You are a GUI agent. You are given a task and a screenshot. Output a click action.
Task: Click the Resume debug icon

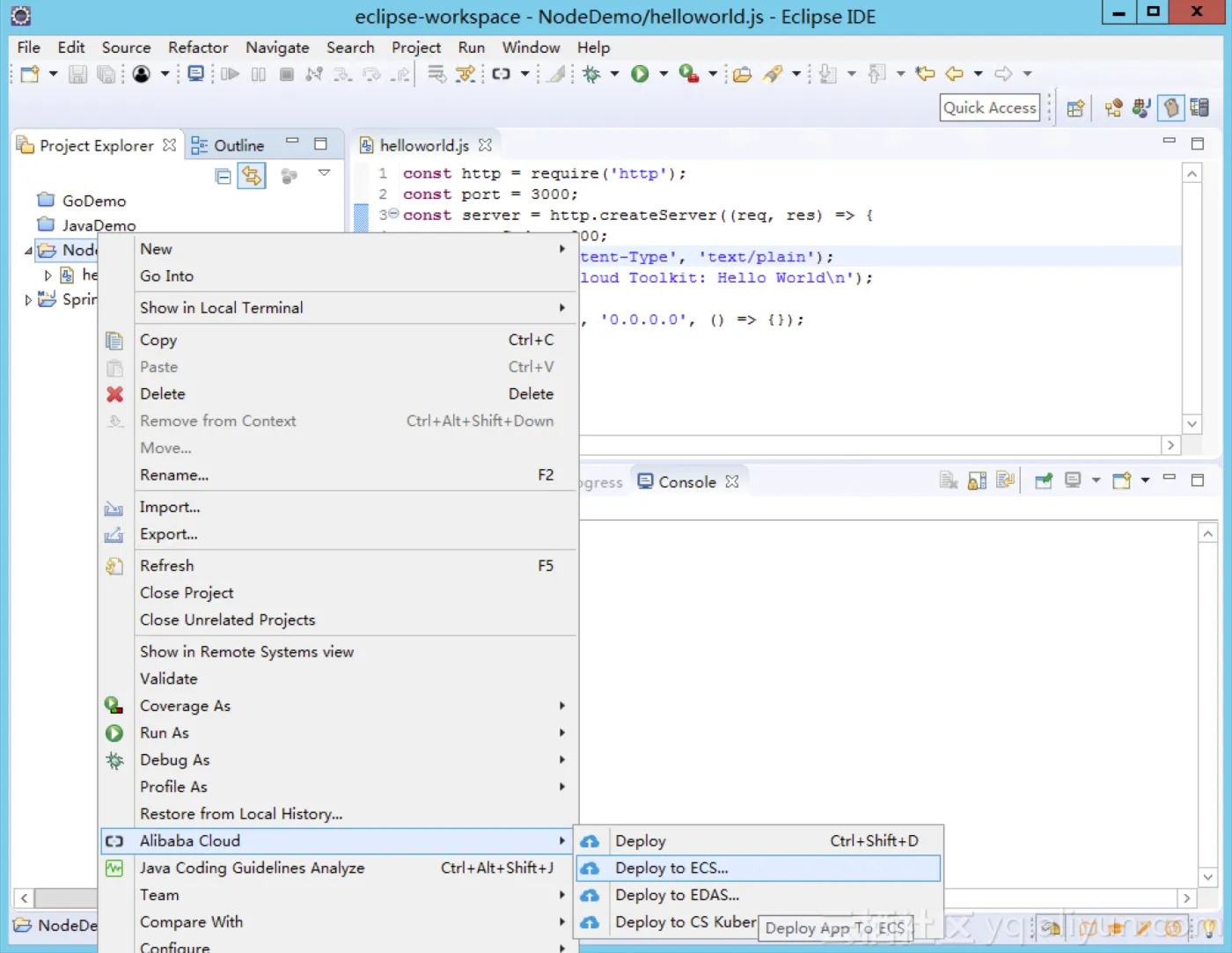tap(230, 74)
